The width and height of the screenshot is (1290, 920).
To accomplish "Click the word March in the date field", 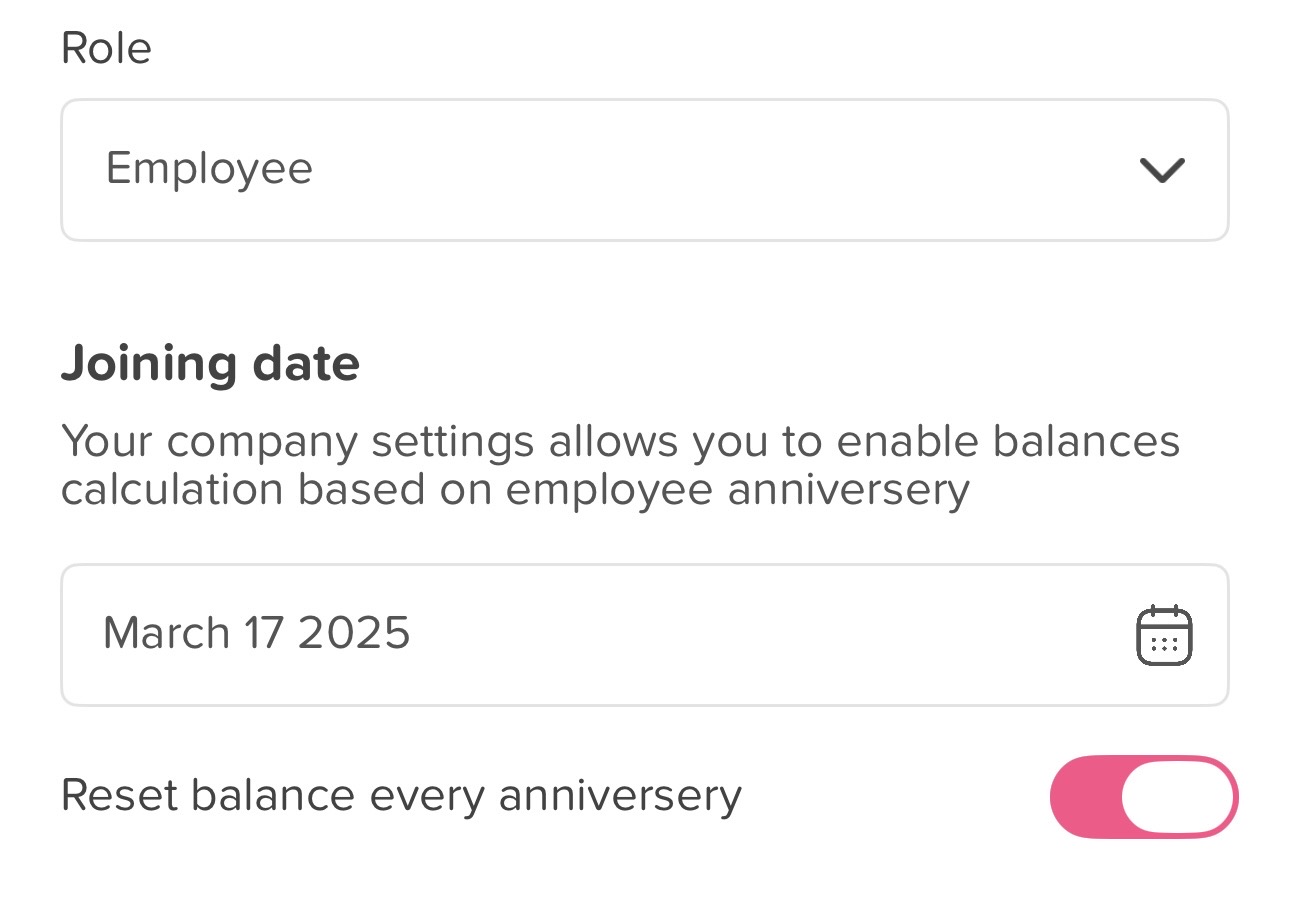I will pyautogui.click(x=166, y=633).
